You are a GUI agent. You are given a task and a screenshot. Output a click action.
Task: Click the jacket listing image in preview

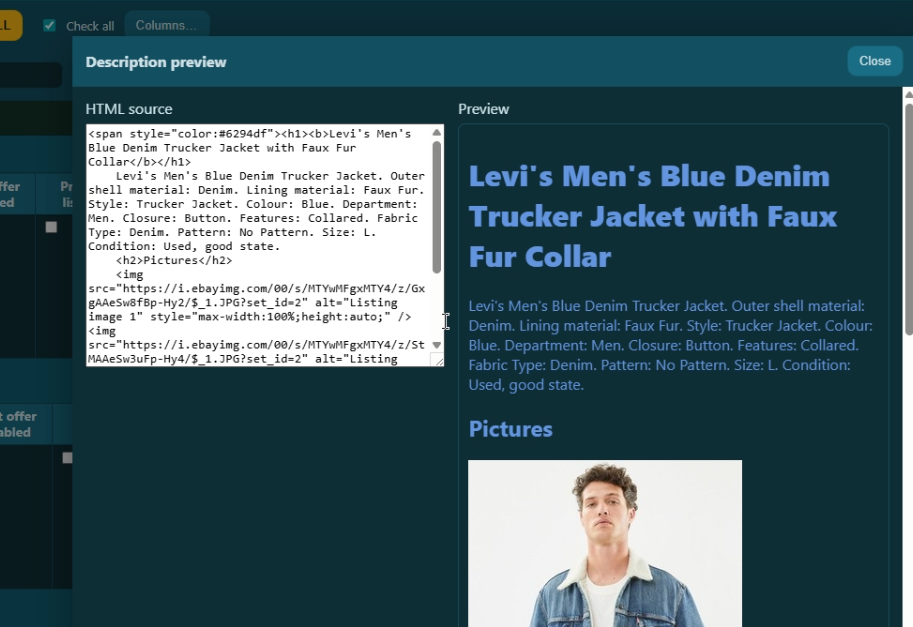point(605,543)
